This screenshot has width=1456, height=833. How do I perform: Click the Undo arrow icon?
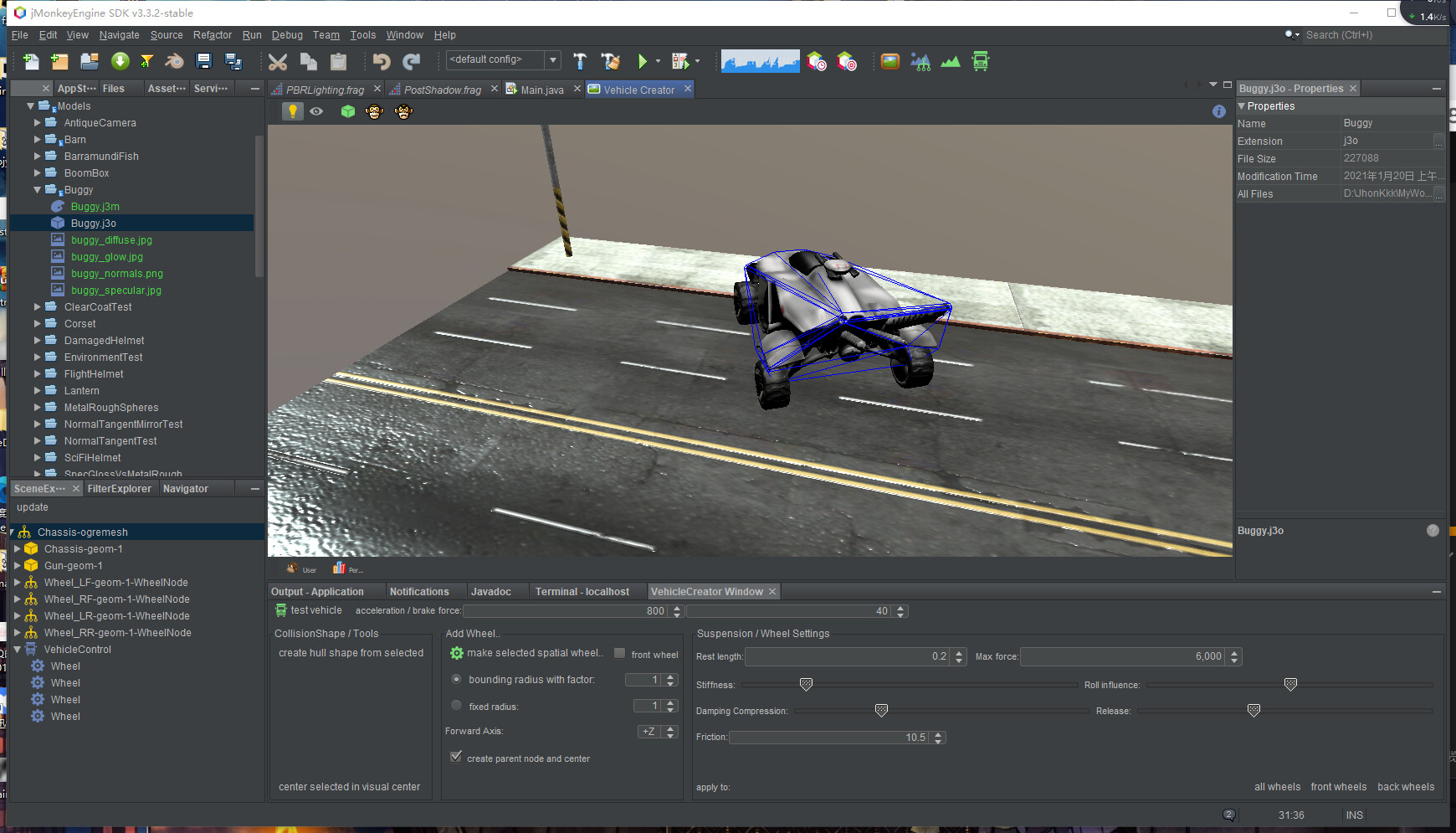coord(382,61)
